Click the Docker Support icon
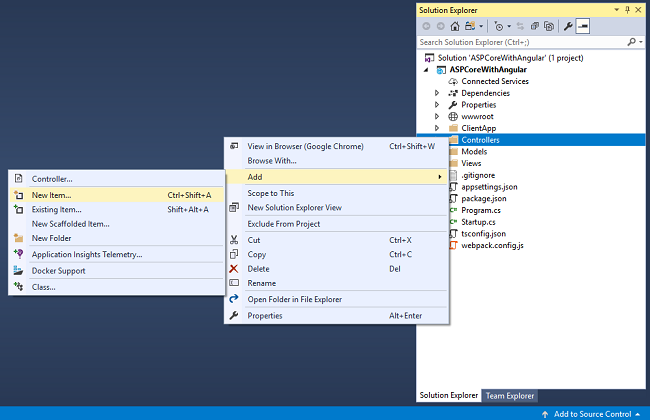650x420 pixels. pos(18,271)
